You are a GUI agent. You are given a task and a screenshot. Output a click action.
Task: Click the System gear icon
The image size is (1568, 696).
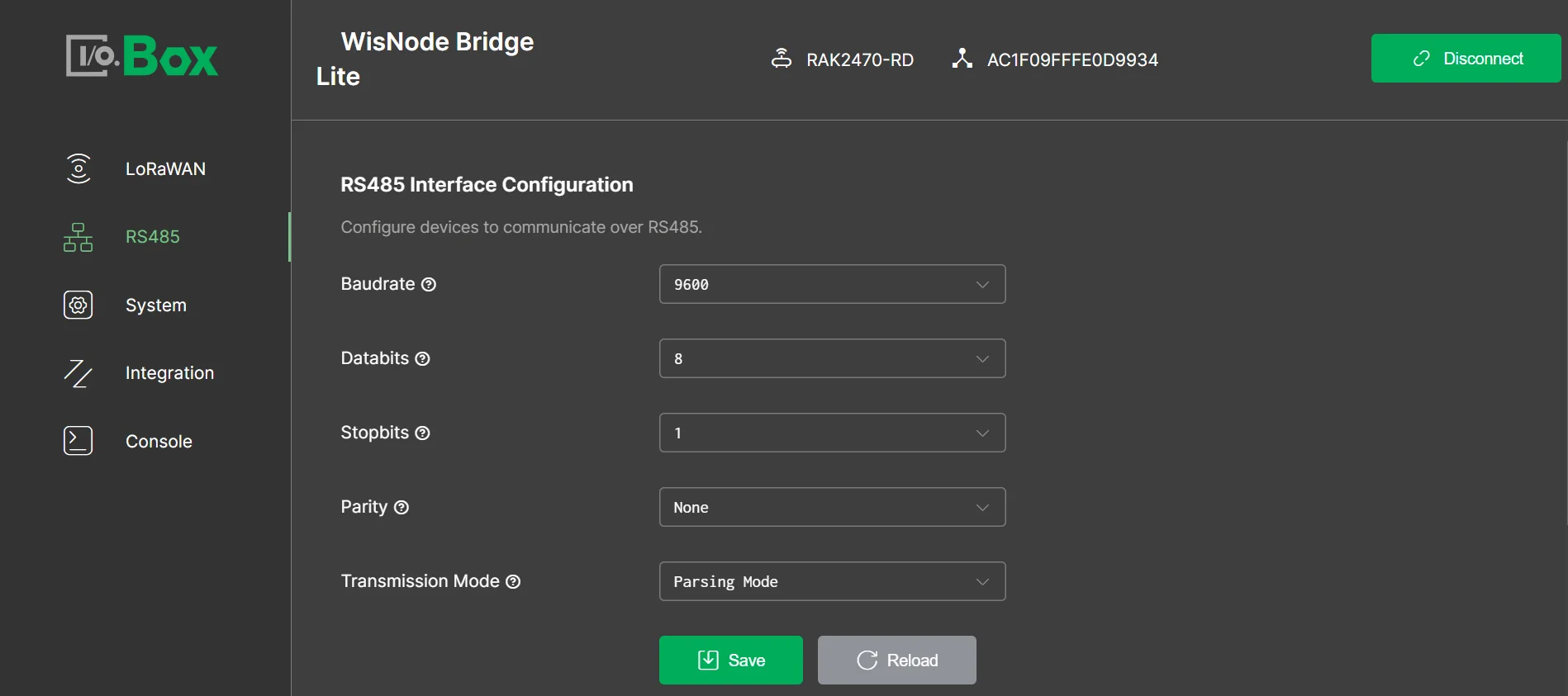point(78,305)
